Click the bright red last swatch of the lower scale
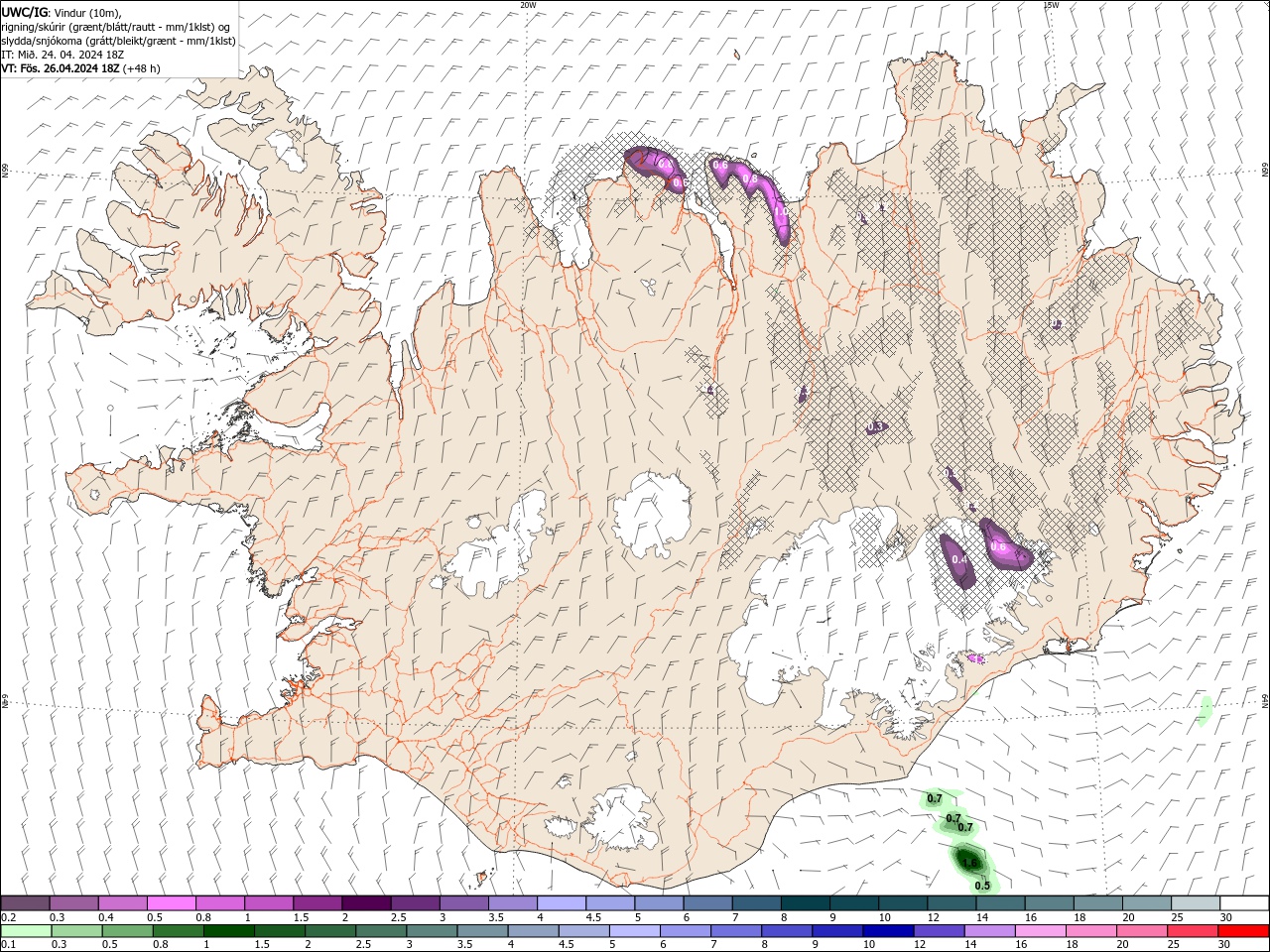The image size is (1270, 952). click(1243, 931)
